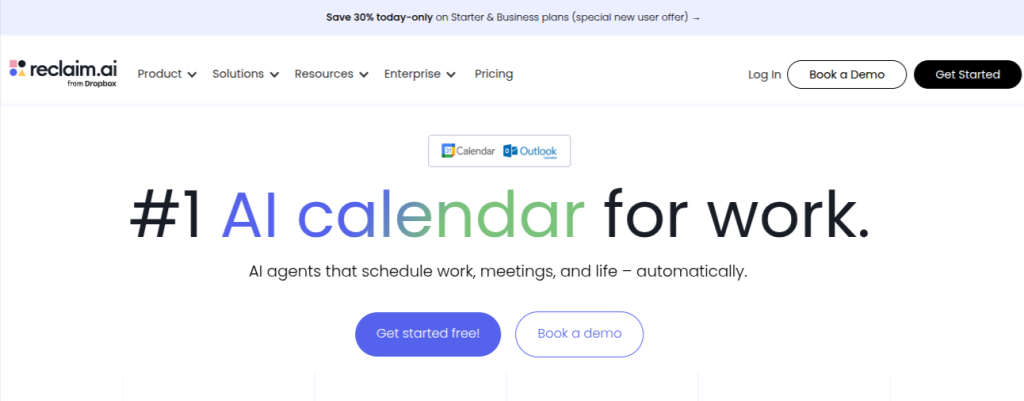
Task: Expand the Solutions dropdown chevron
Action: click(274, 74)
